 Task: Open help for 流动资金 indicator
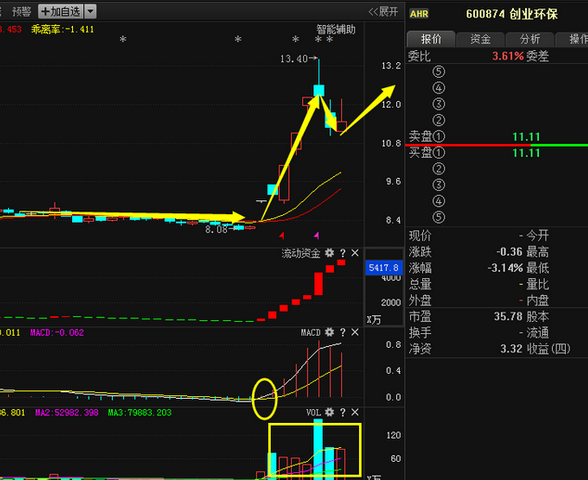point(342,253)
